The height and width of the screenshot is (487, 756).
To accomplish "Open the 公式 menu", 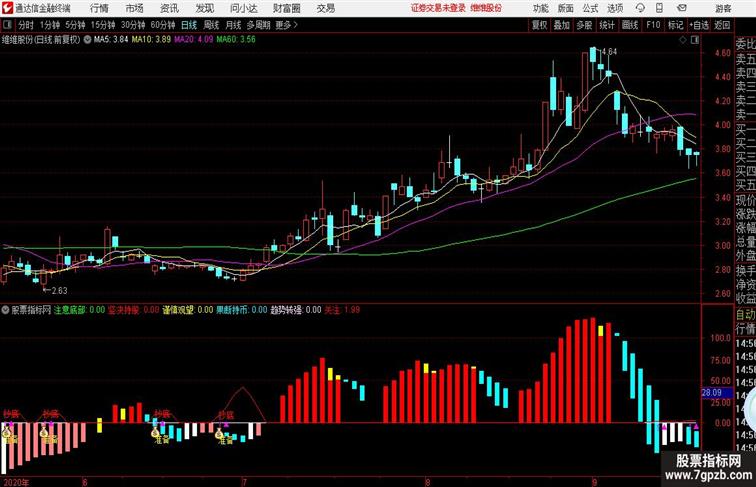I will tap(590, 8).
